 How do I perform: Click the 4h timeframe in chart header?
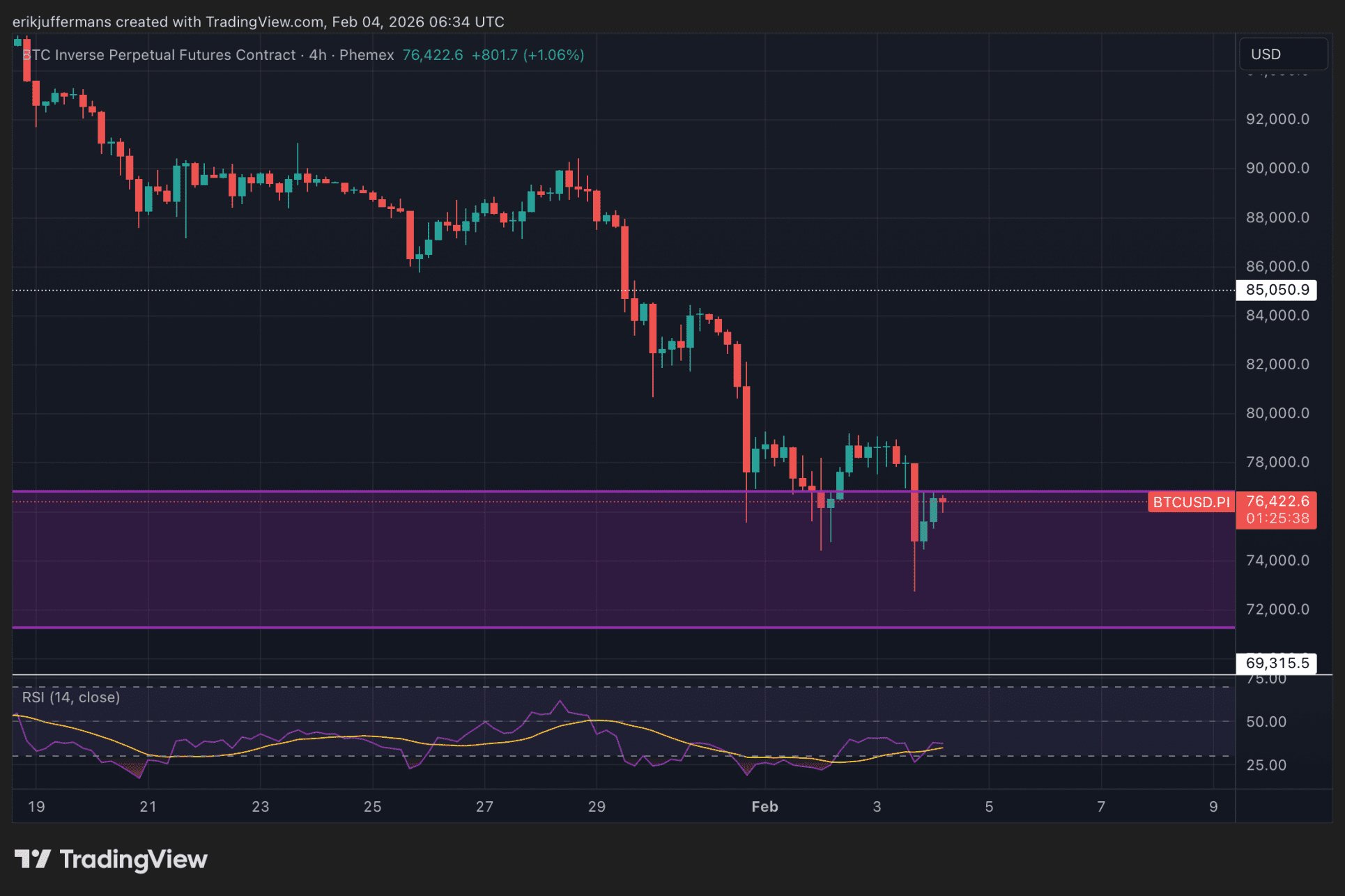pos(318,55)
